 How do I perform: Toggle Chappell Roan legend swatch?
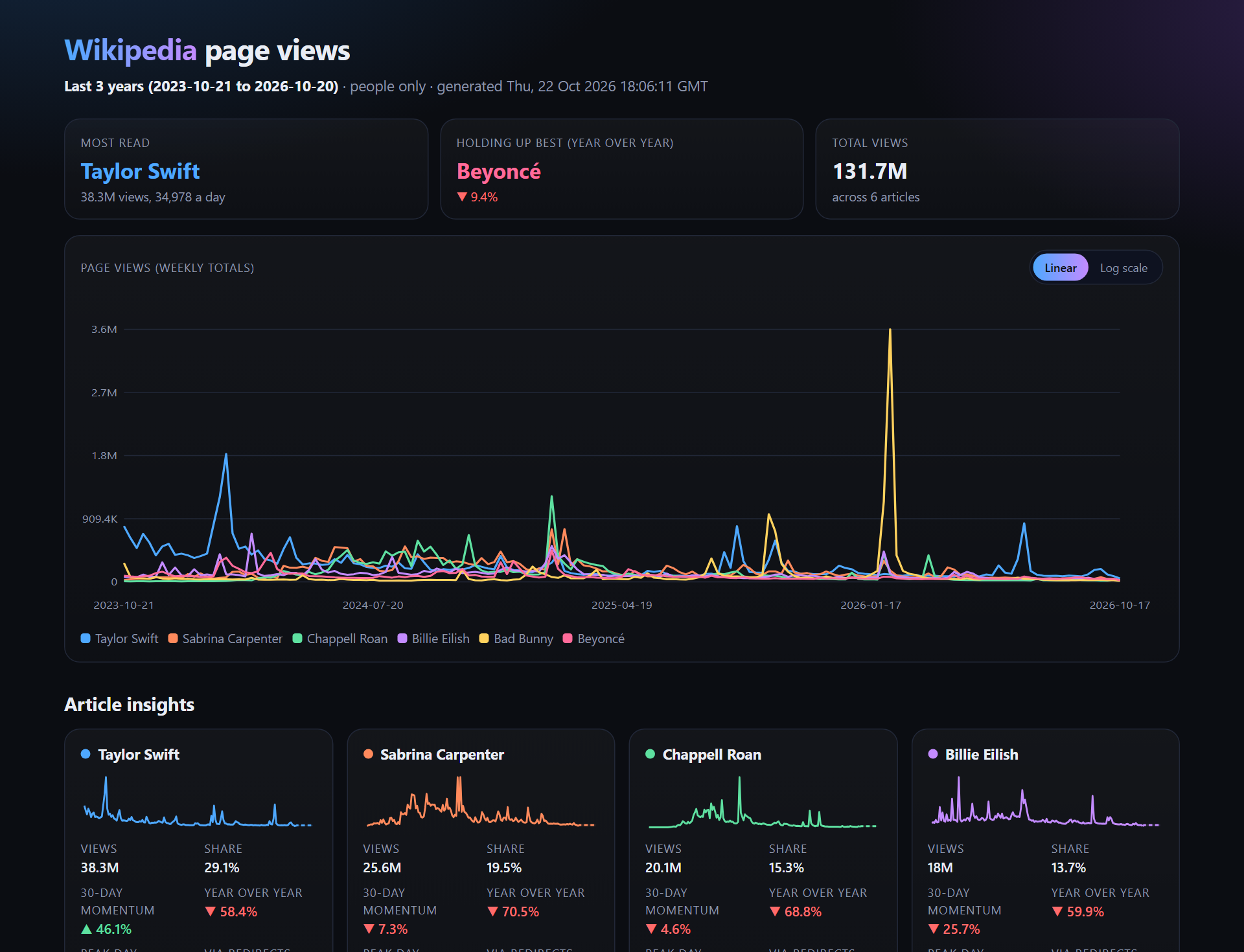(297, 639)
